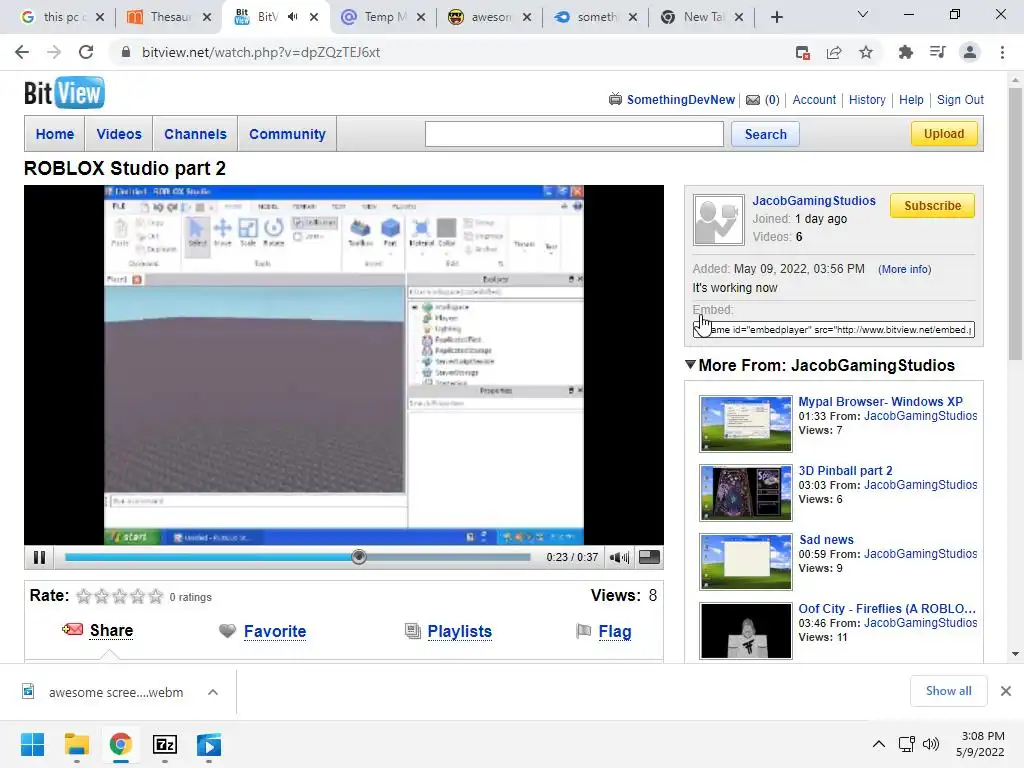Open a new browser tab

point(776,17)
